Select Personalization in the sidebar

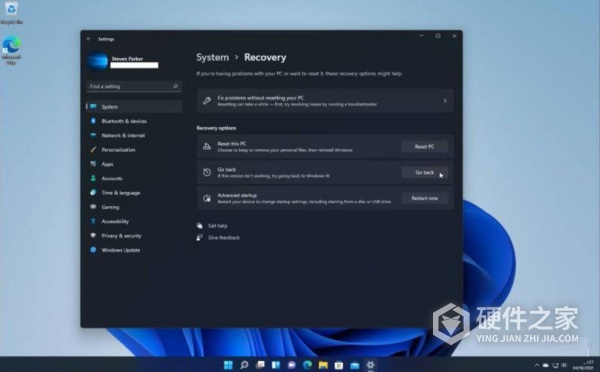tap(134, 150)
